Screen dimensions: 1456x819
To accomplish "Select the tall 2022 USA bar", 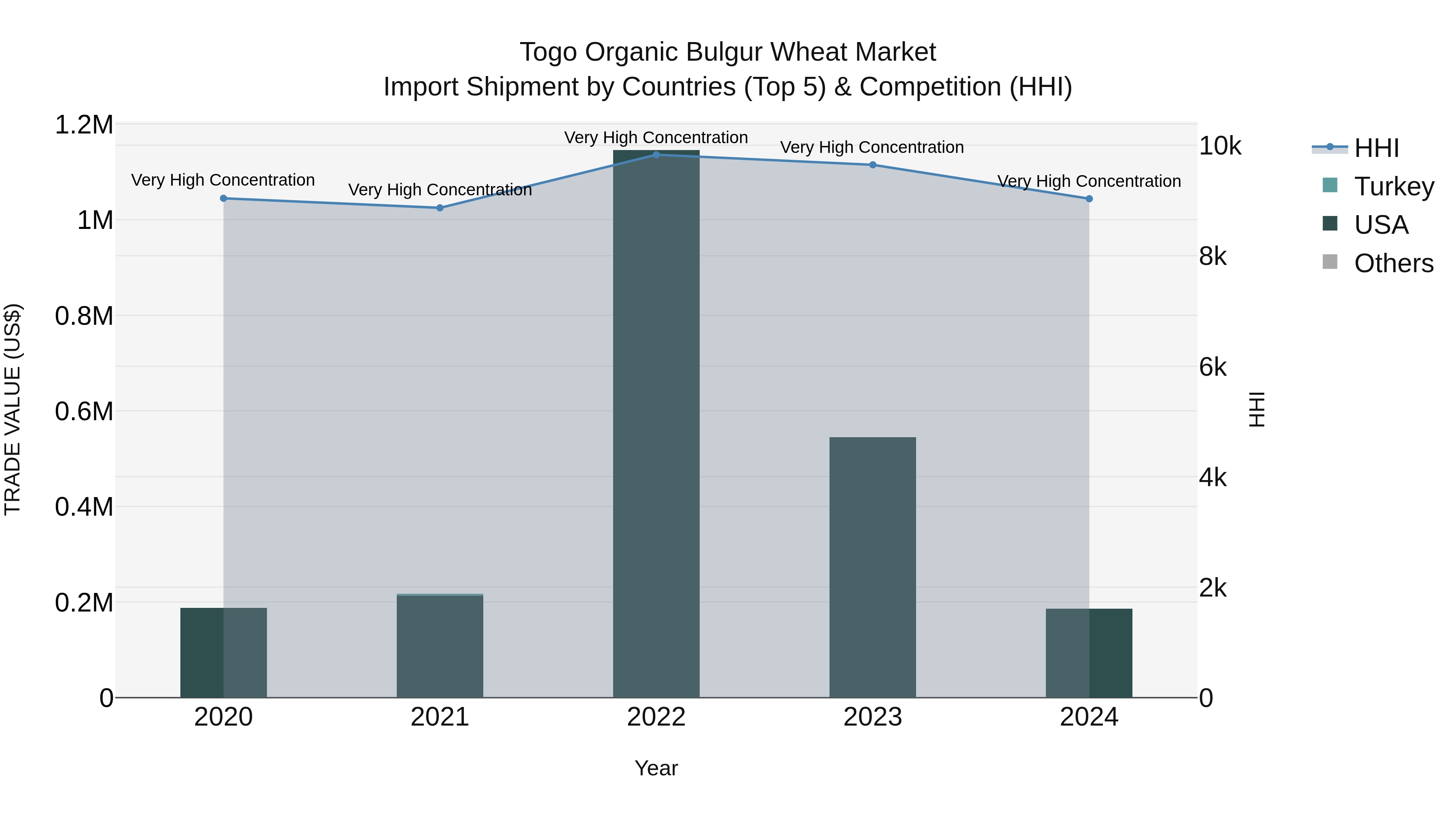I will tap(656, 424).
